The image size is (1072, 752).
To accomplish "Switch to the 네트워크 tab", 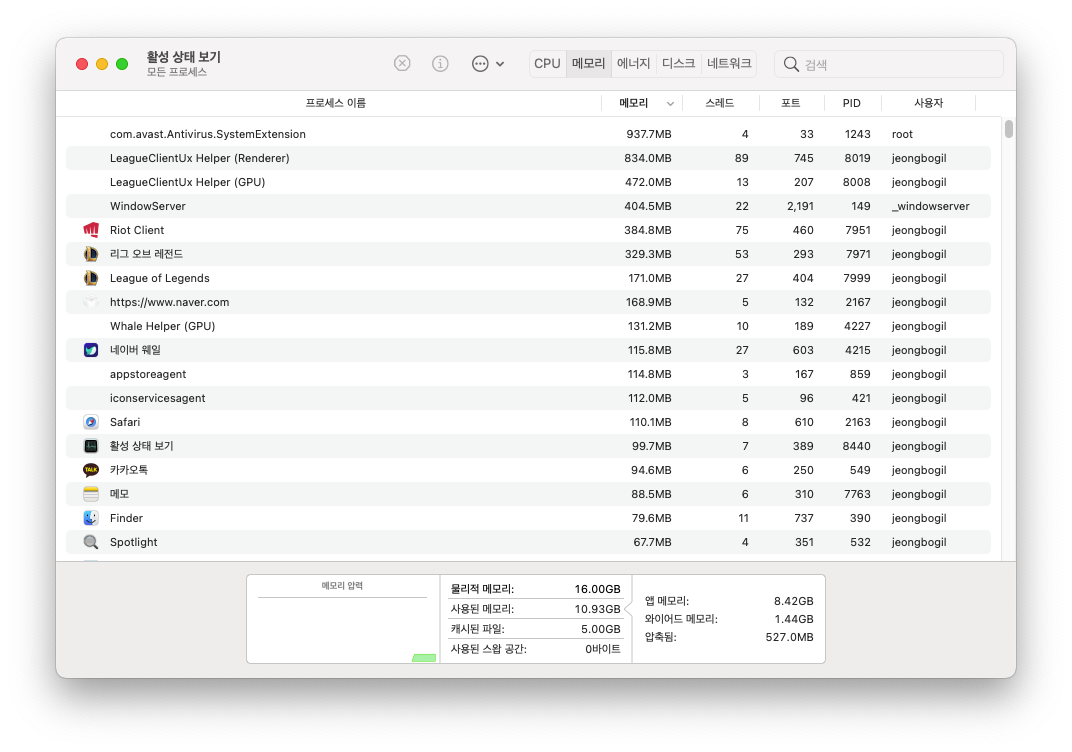I will pos(729,64).
